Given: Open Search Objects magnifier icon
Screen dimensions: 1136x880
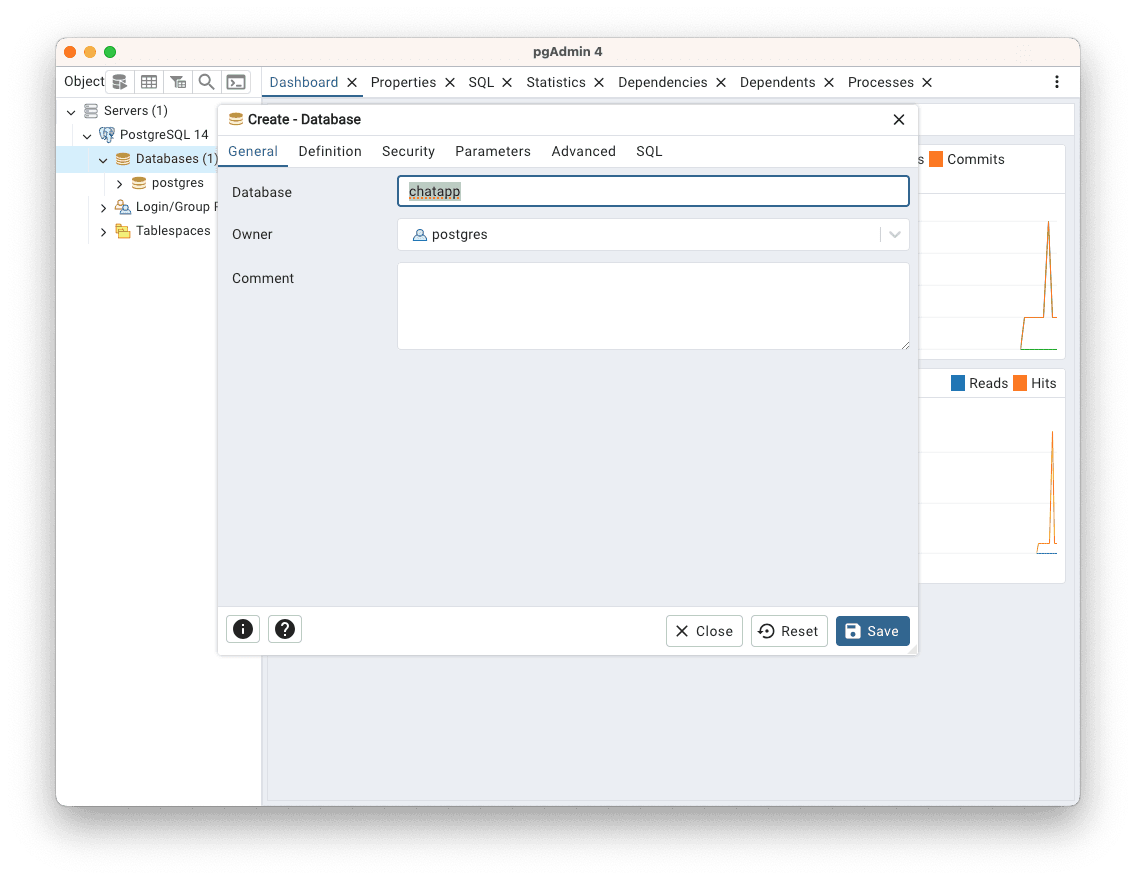Looking at the screenshot, I should 206,82.
